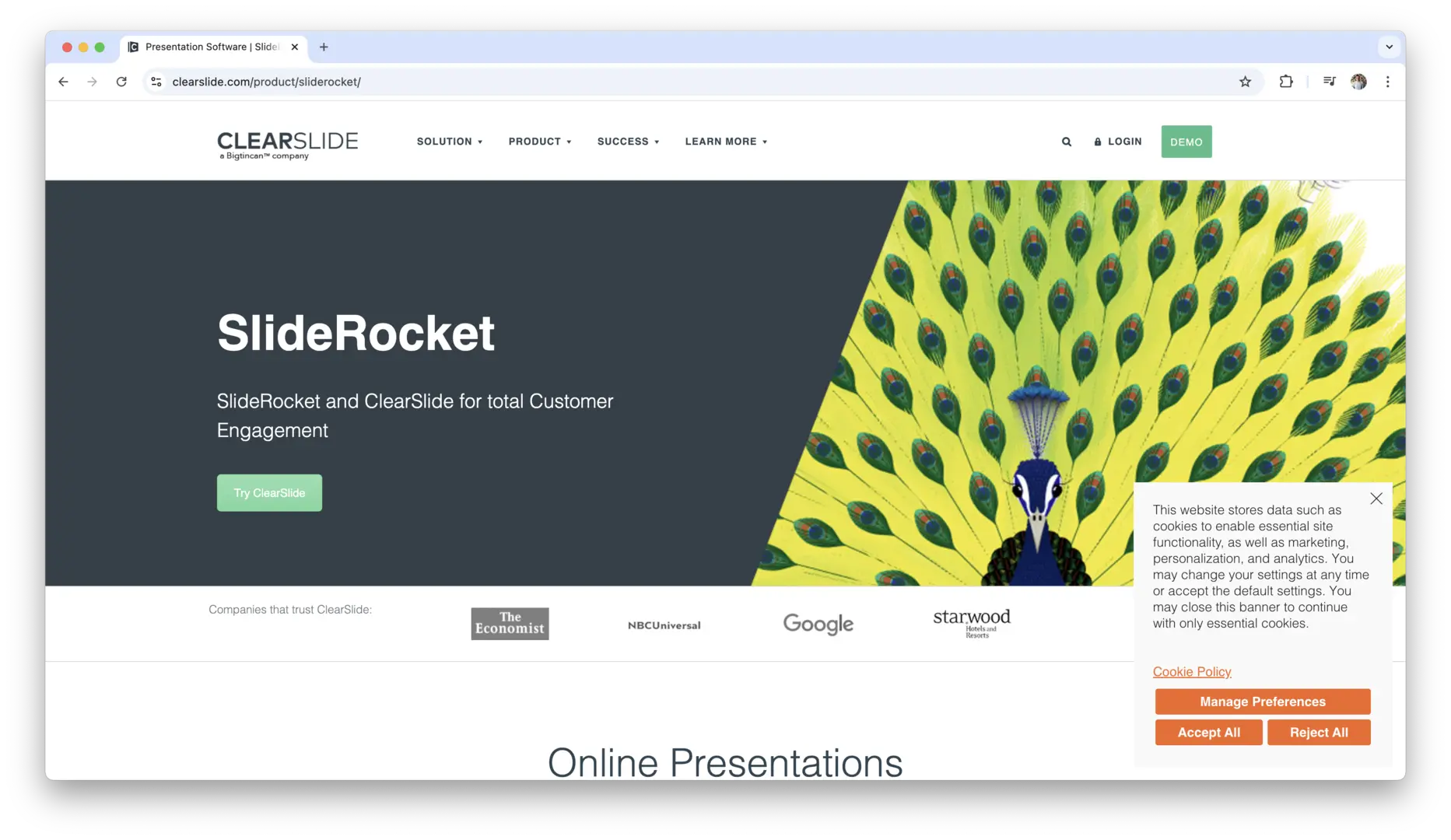1451x840 pixels.
Task: Open the media control icon in toolbar
Action: [x=1329, y=82]
